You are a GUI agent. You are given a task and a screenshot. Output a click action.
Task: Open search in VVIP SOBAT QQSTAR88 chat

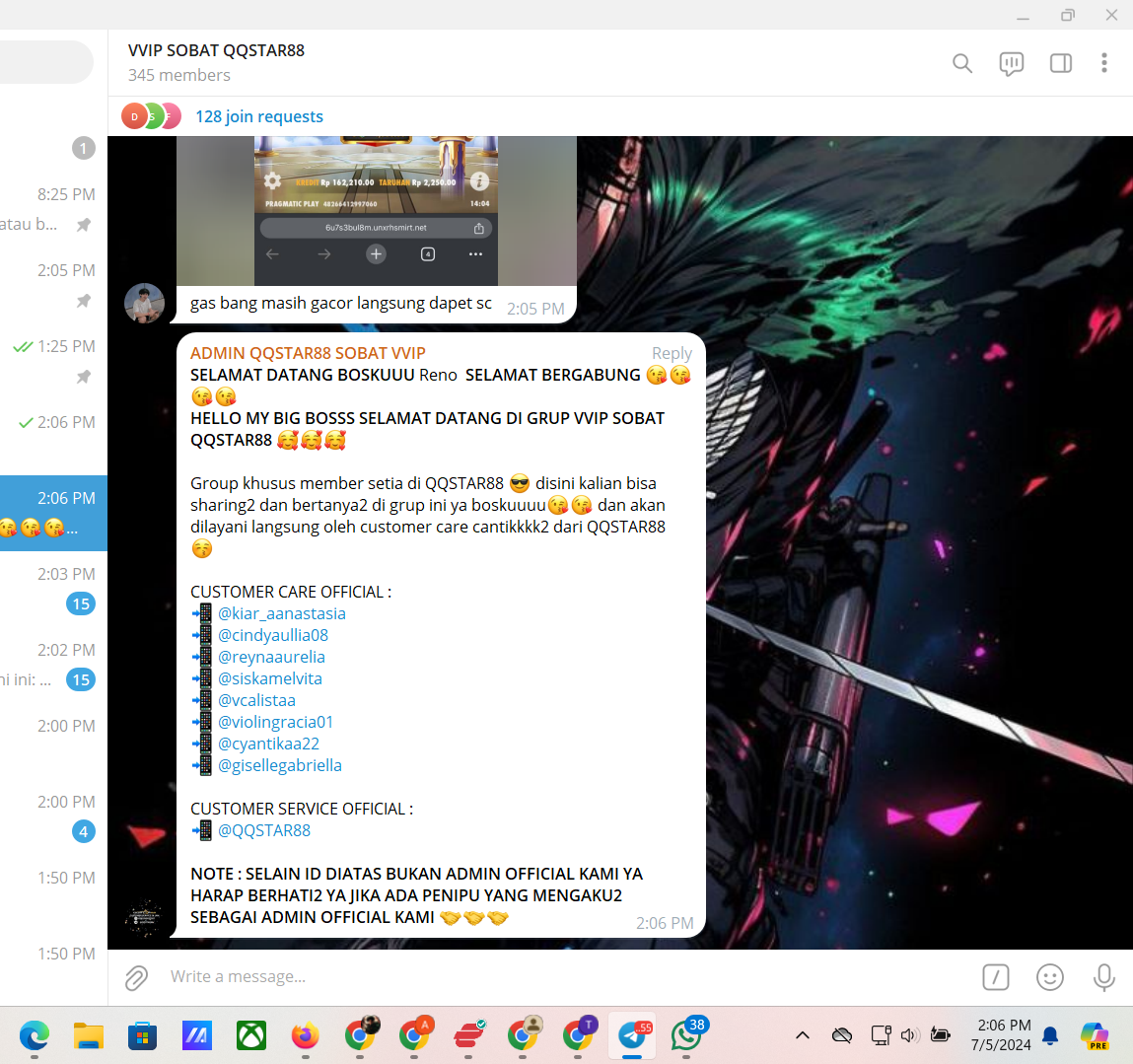tap(961, 64)
